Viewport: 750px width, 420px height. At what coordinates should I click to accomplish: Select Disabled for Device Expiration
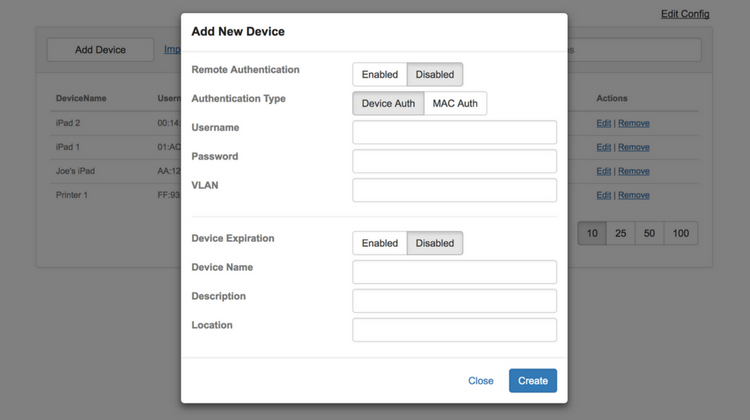[435, 243]
